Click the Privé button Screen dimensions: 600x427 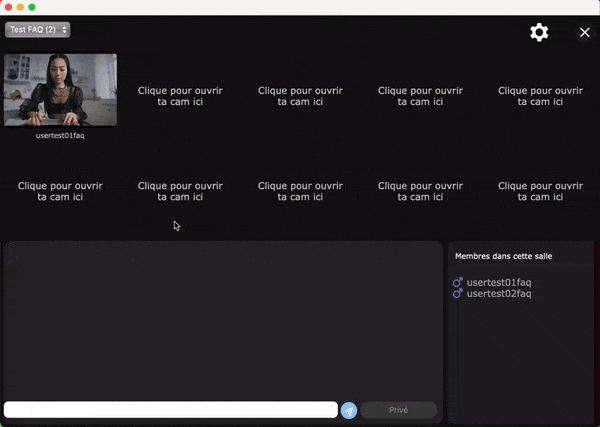click(x=399, y=410)
